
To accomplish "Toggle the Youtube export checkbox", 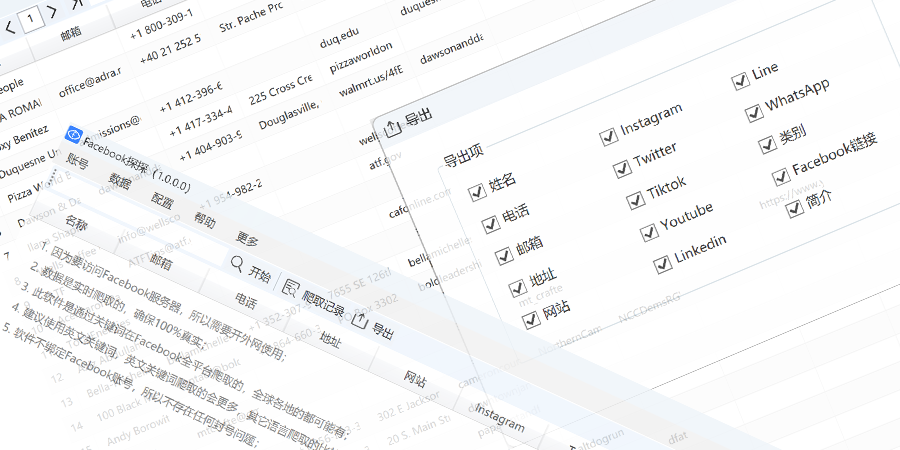I will tap(649, 232).
